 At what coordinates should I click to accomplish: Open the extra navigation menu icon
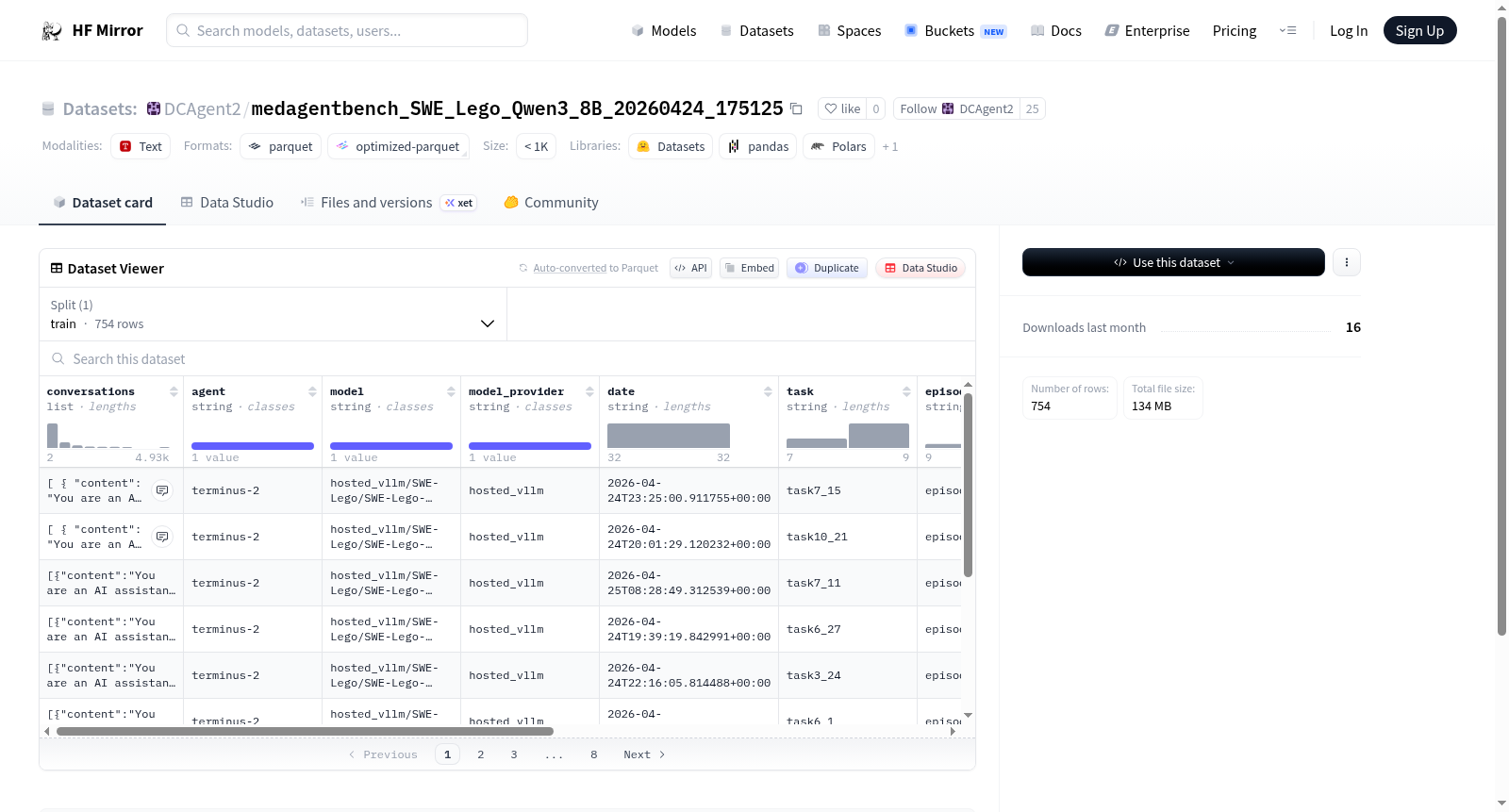point(1287,30)
